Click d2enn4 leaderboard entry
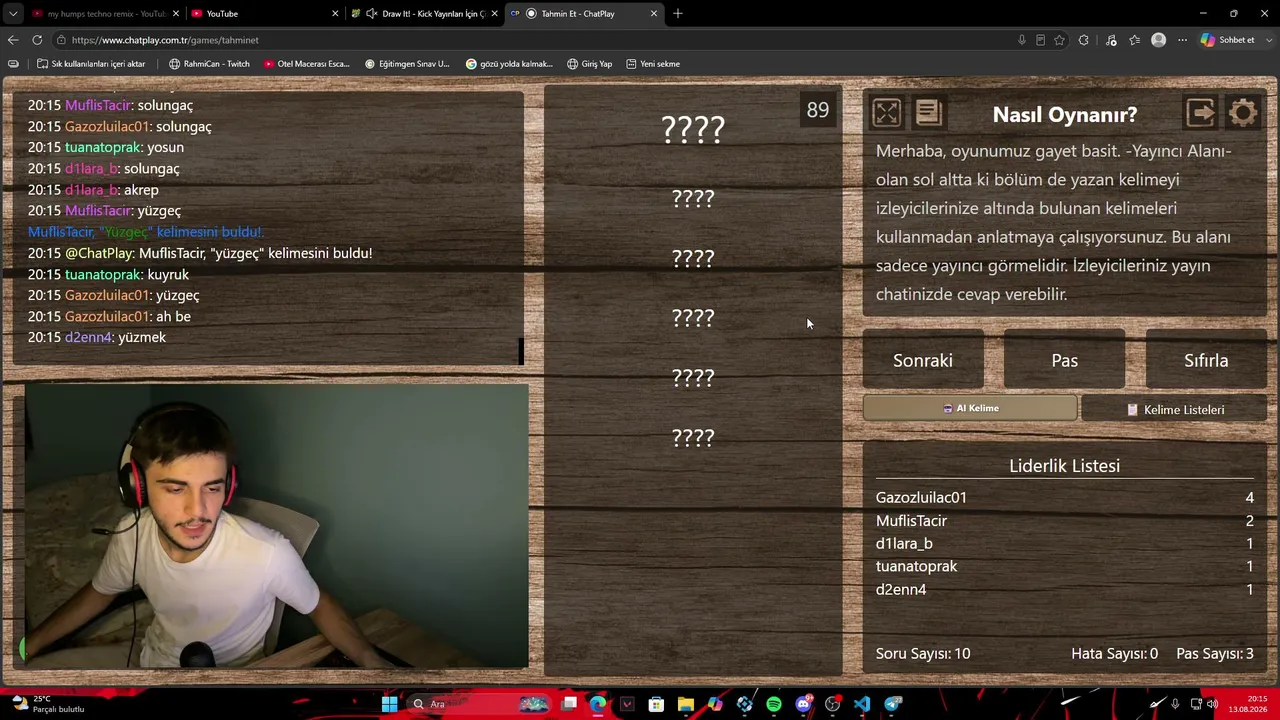1280x720 pixels. 901,589
